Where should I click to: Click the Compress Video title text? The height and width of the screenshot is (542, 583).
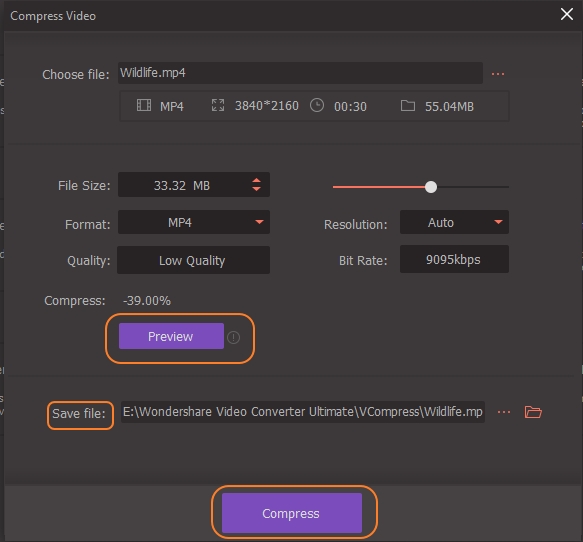pyautogui.click(x=53, y=16)
